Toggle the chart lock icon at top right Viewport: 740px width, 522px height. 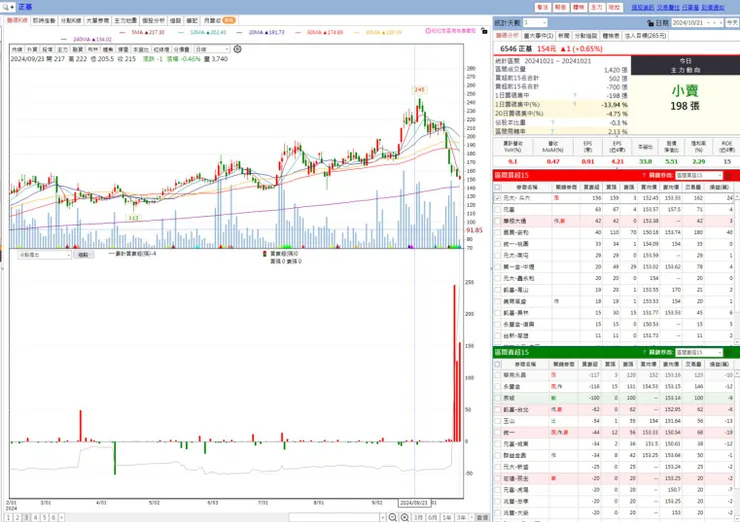tap(484, 31)
